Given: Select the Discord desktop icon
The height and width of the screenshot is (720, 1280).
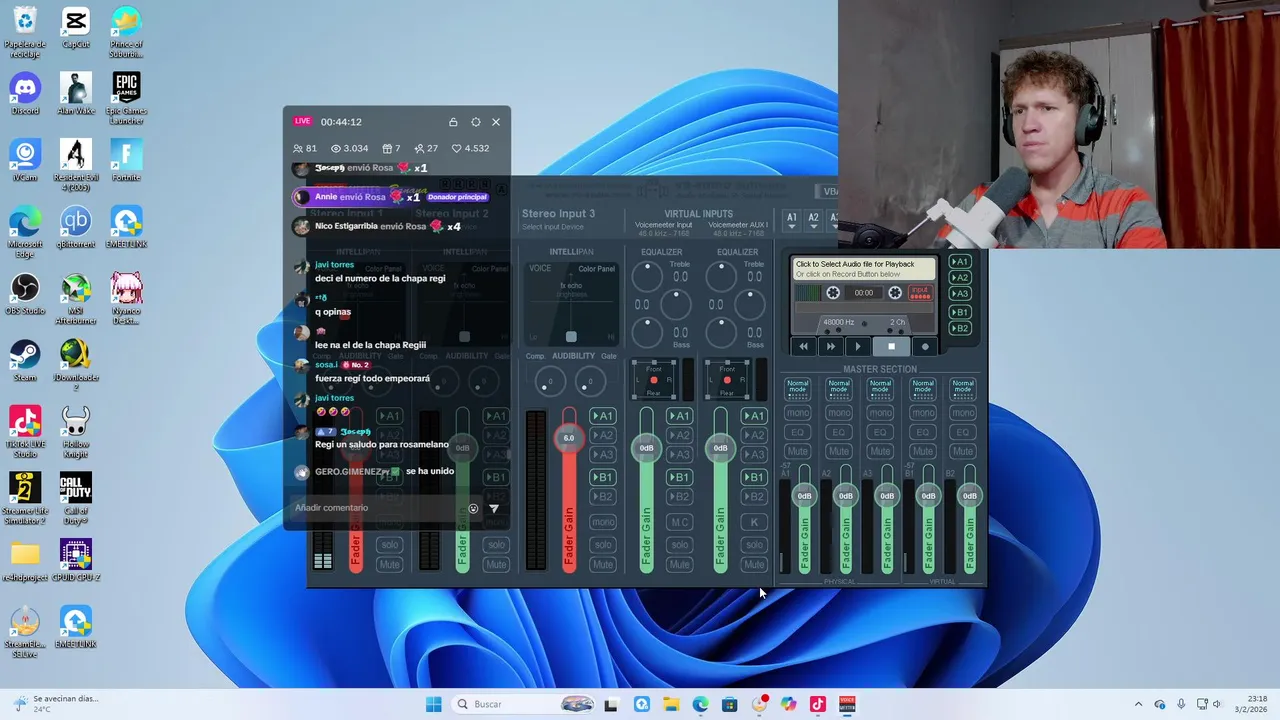Looking at the screenshot, I should (x=25, y=95).
